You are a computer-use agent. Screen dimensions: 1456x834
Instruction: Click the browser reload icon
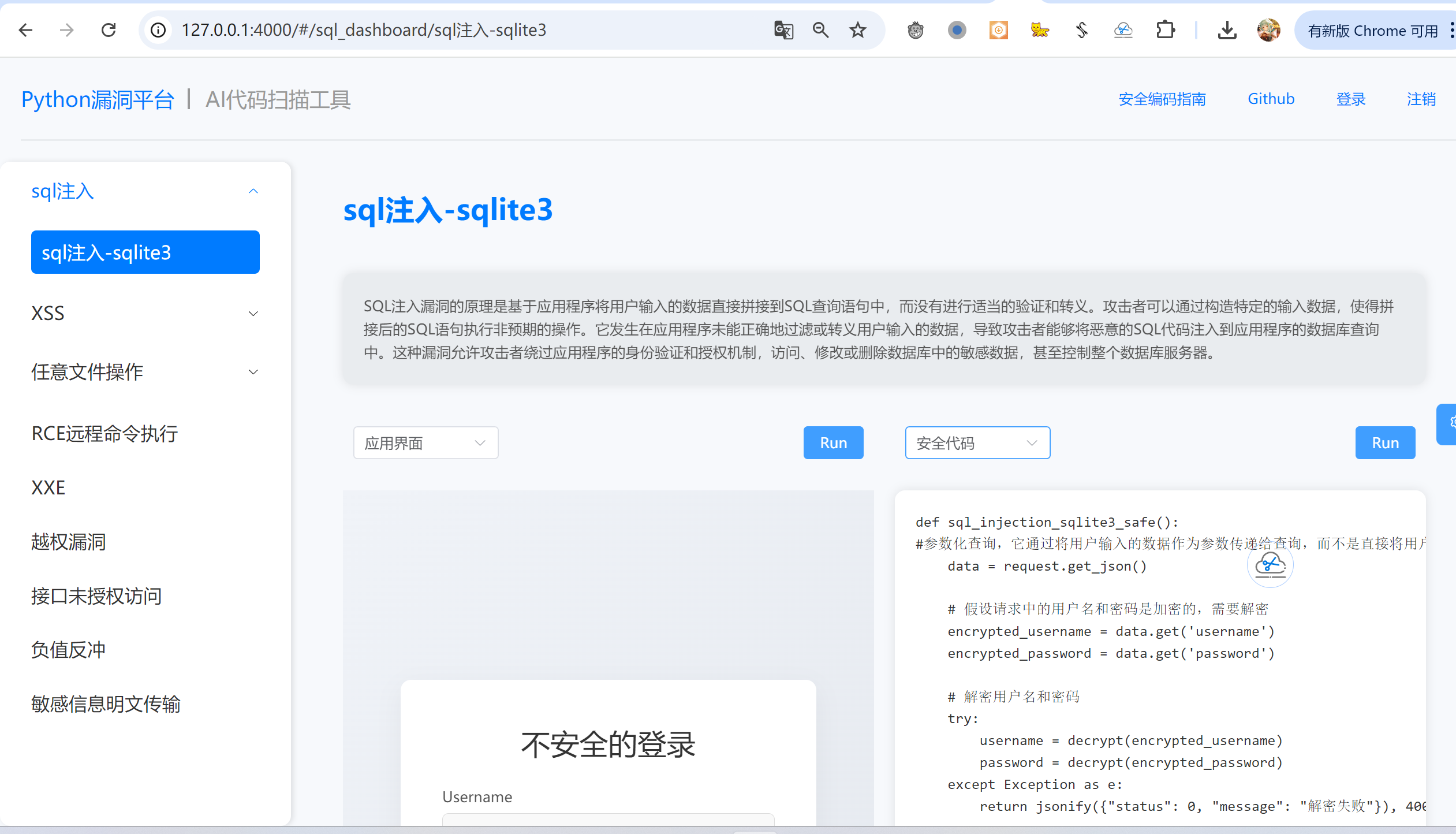tap(109, 30)
